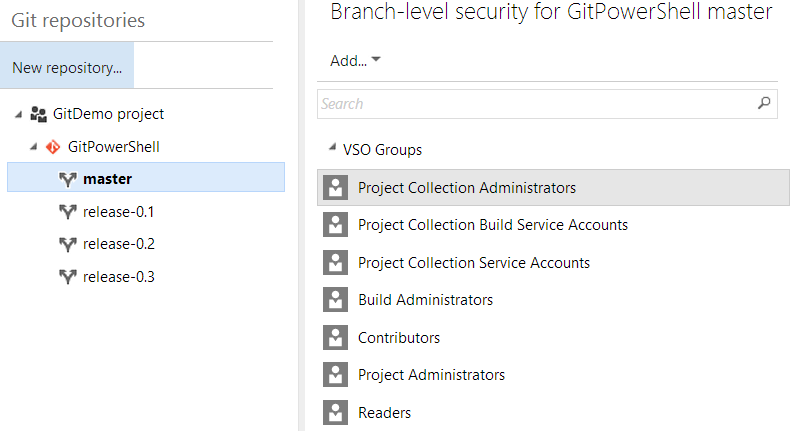The height and width of the screenshot is (431, 790).
Task: Click the GitDemo project team icon
Action: click(39, 114)
